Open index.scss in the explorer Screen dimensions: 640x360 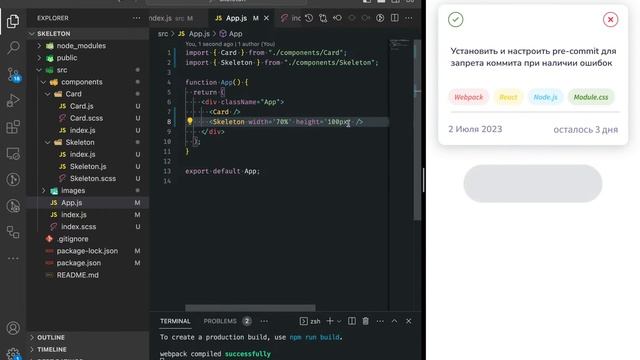pyautogui.click(x=78, y=227)
